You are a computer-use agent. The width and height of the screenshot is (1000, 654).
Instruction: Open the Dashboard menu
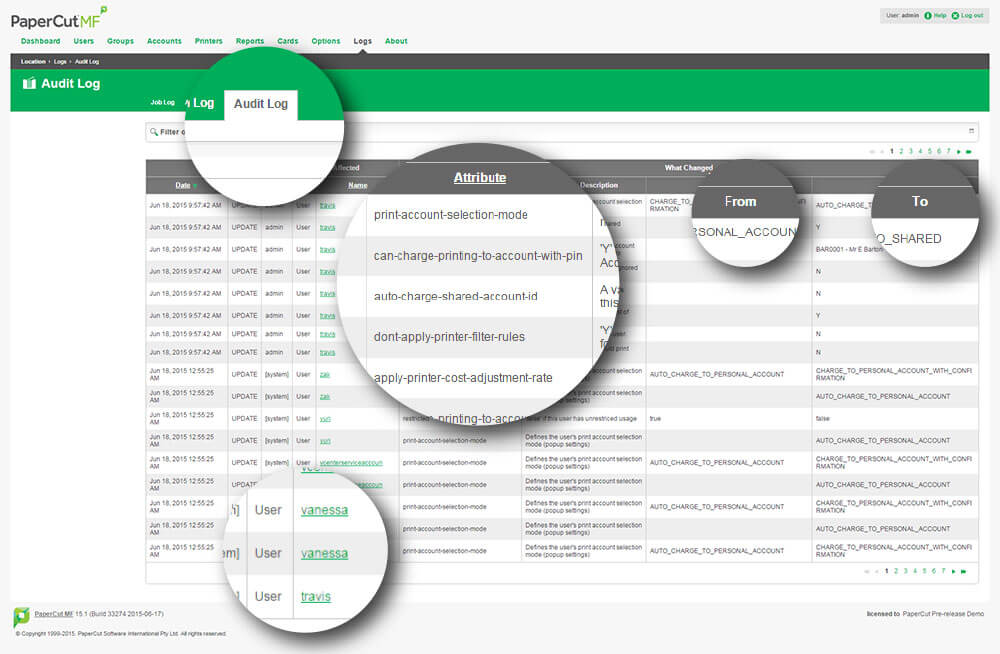(x=40, y=41)
